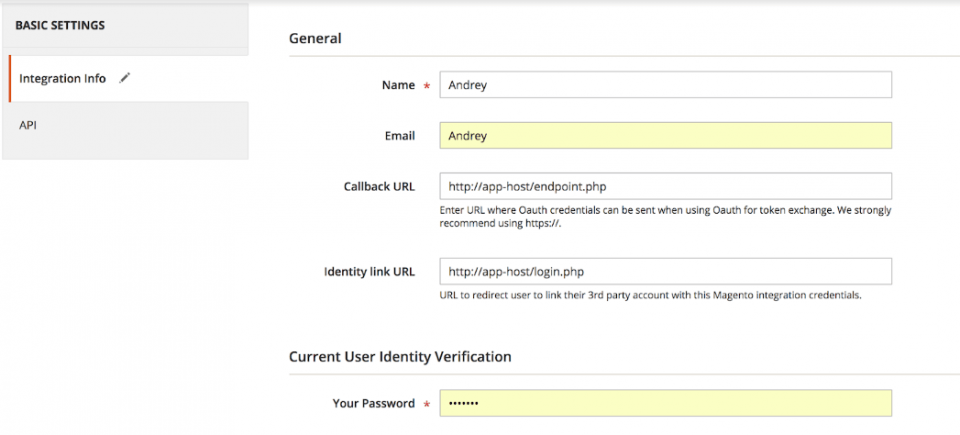Viewport: 960px width, 435px height.
Task: Click the BASIC SETTINGS panel header
Action: [x=60, y=24]
